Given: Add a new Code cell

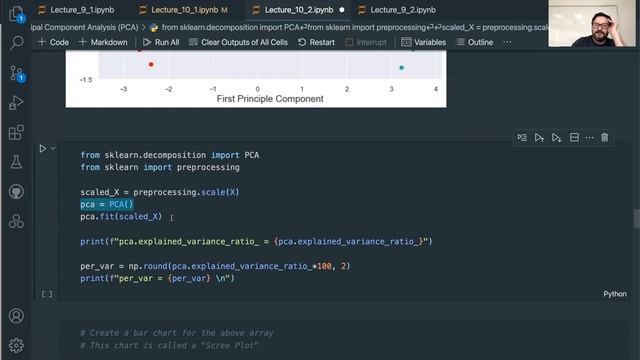Looking at the screenshot, I should click(x=53, y=42).
